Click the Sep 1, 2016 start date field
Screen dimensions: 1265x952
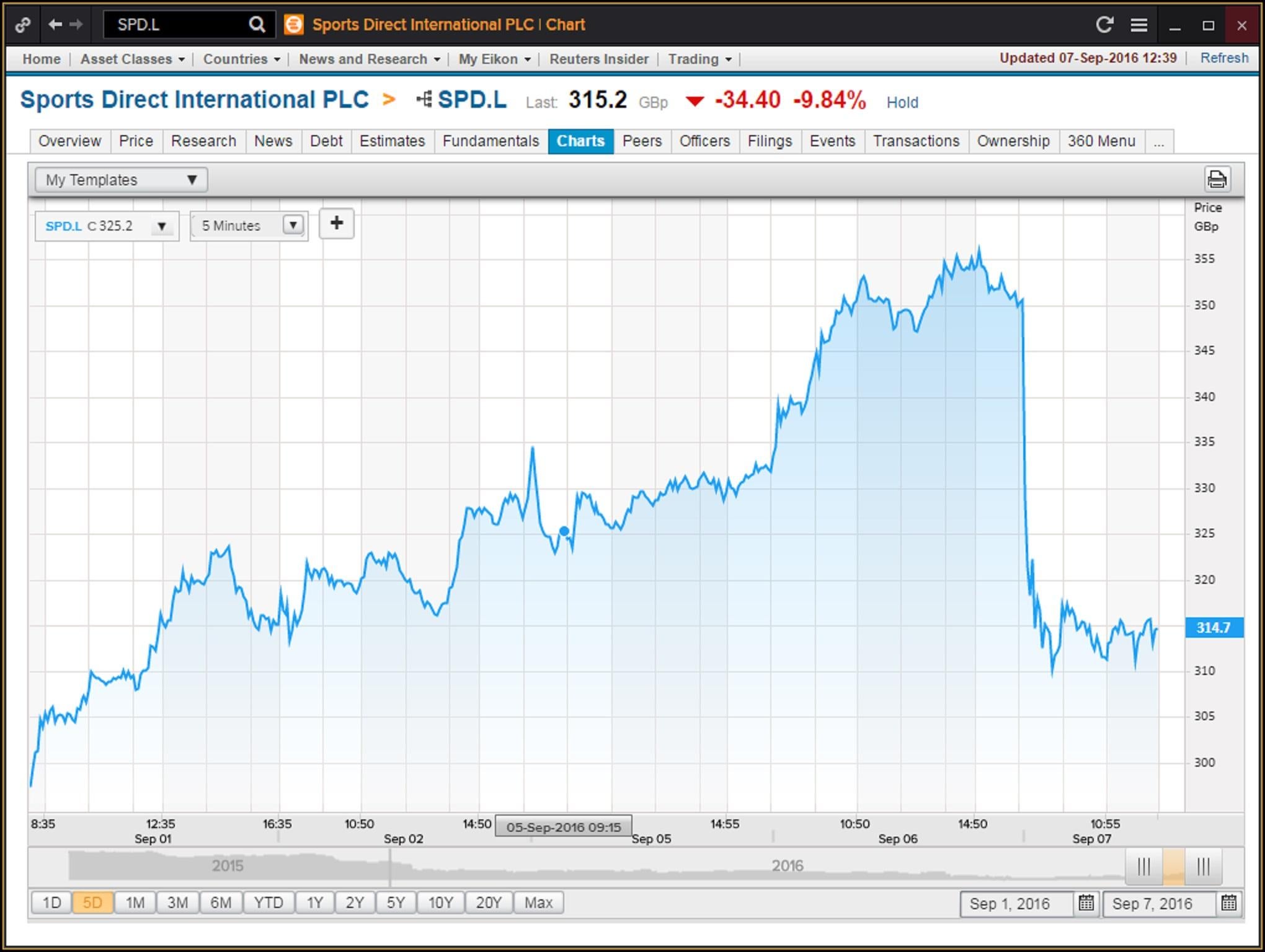tap(1016, 904)
